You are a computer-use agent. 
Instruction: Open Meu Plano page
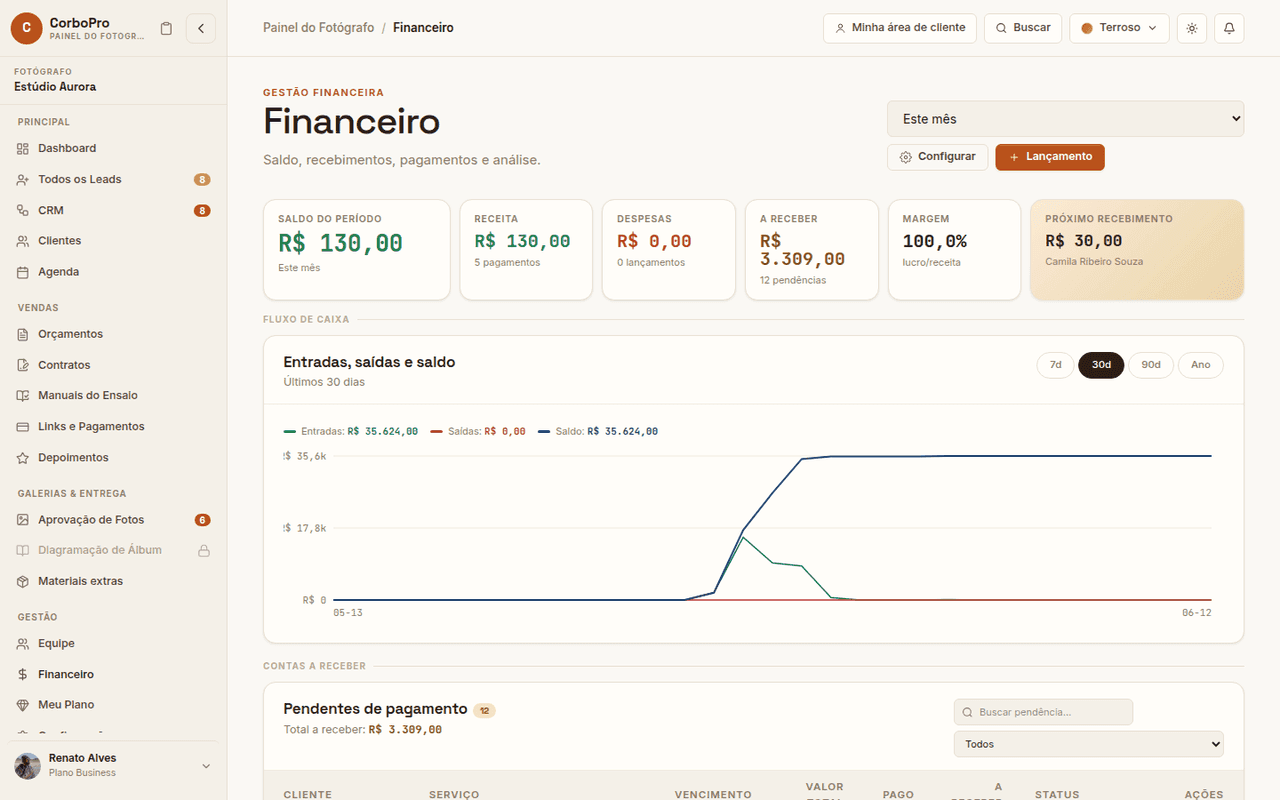[x=113, y=705]
